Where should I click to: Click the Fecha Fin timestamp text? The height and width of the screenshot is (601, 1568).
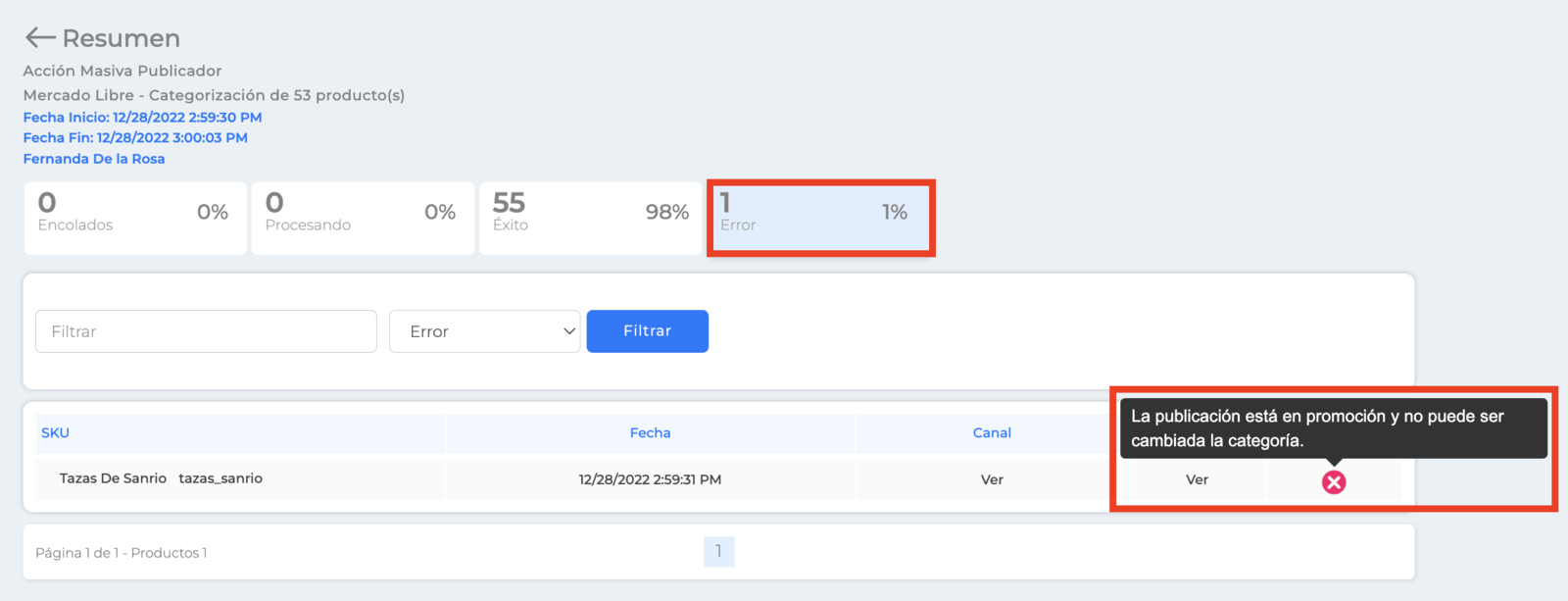pyautogui.click(x=135, y=137)
